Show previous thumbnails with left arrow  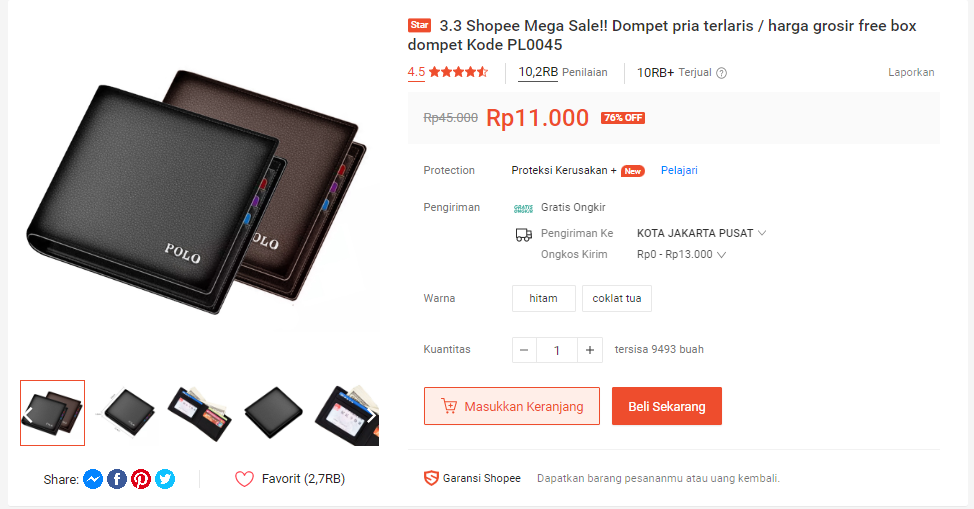(x=28, y=415)
